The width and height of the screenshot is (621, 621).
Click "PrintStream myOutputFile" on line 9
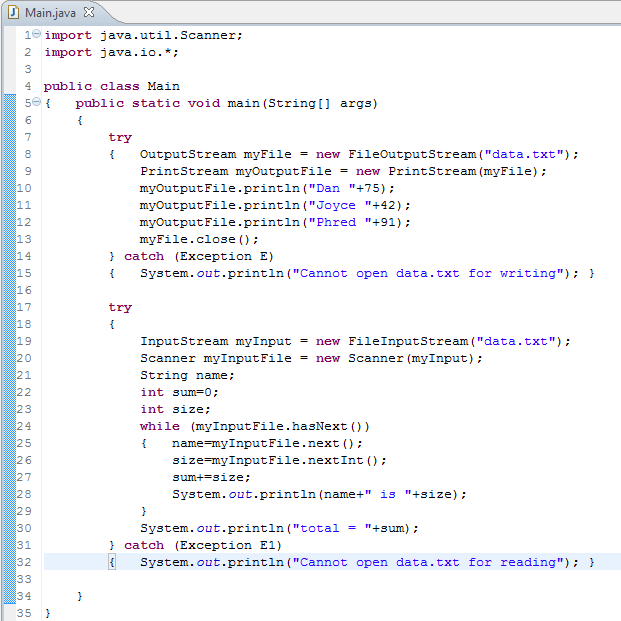236,171
